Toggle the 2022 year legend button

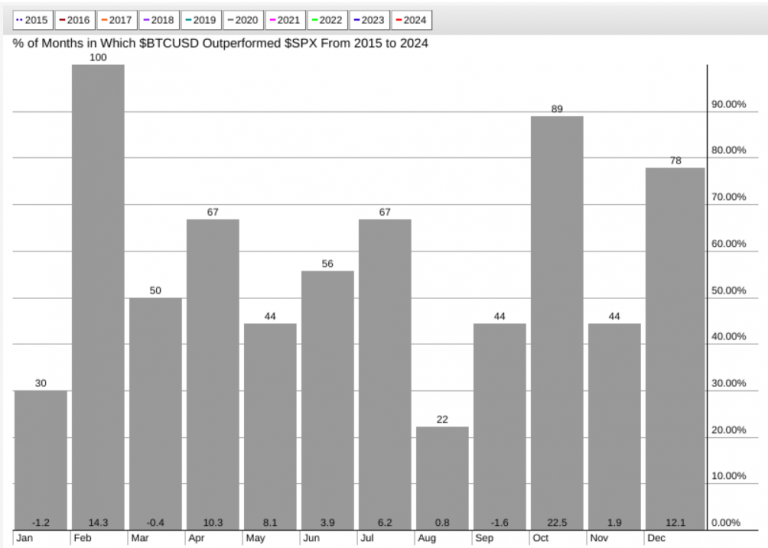pos(327,20)
